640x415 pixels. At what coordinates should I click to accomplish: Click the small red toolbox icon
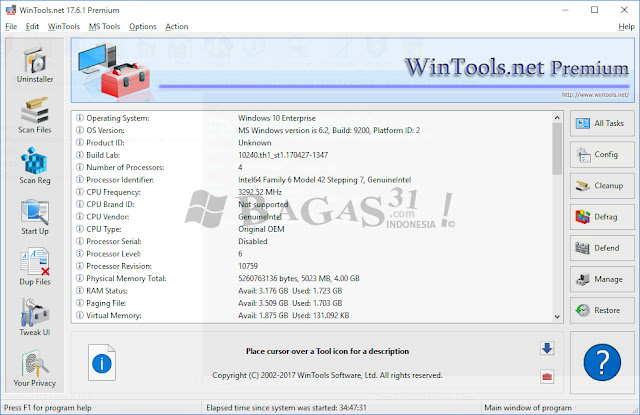pos(547,376)
